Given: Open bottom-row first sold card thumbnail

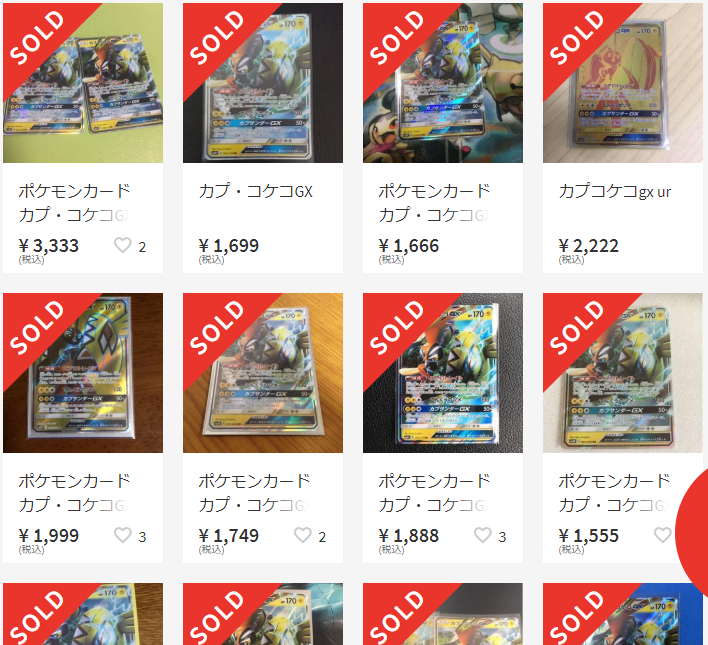Looking at the screenshot, I should click(83, 614).
